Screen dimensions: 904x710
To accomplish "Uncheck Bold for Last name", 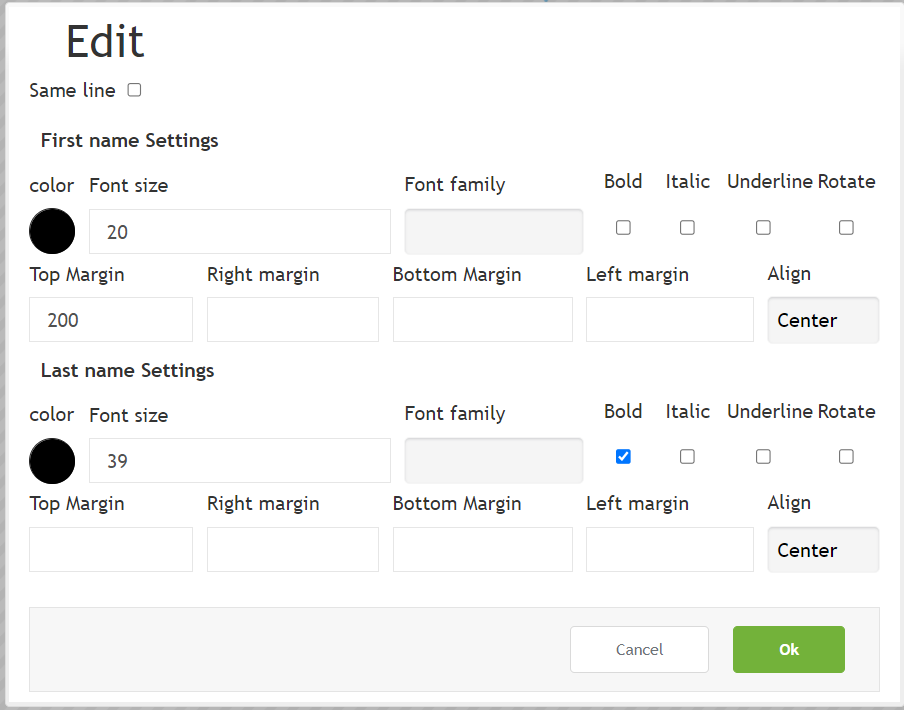I will click(623, 456).
